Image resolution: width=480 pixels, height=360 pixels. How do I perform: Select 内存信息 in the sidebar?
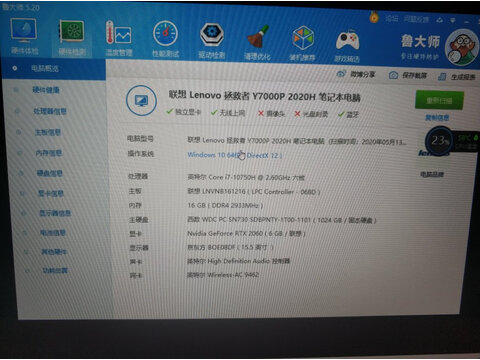pyautogui.click(x=49, y=153)
